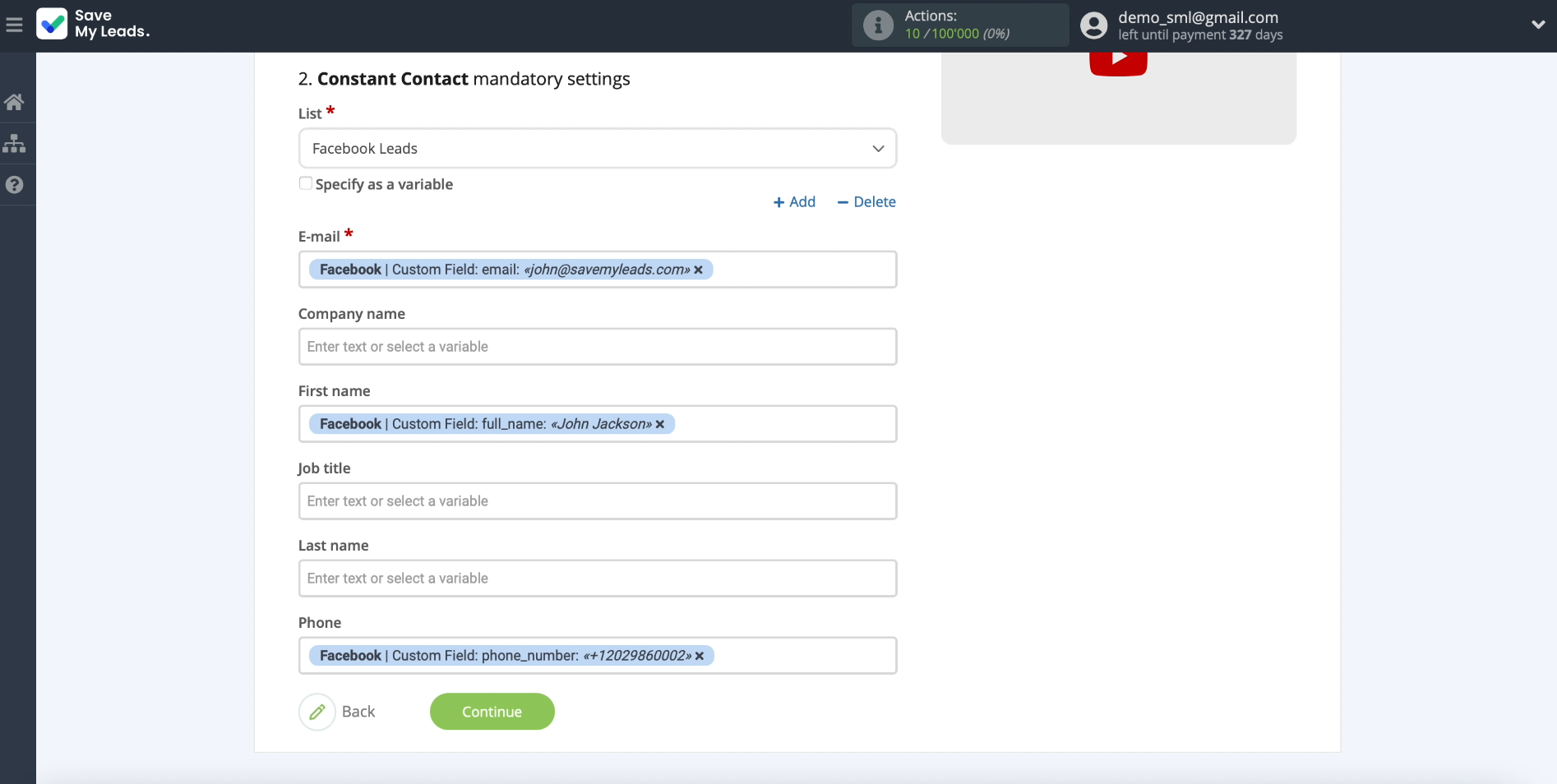Select the Facebook email variable tag

click(511, 270)
